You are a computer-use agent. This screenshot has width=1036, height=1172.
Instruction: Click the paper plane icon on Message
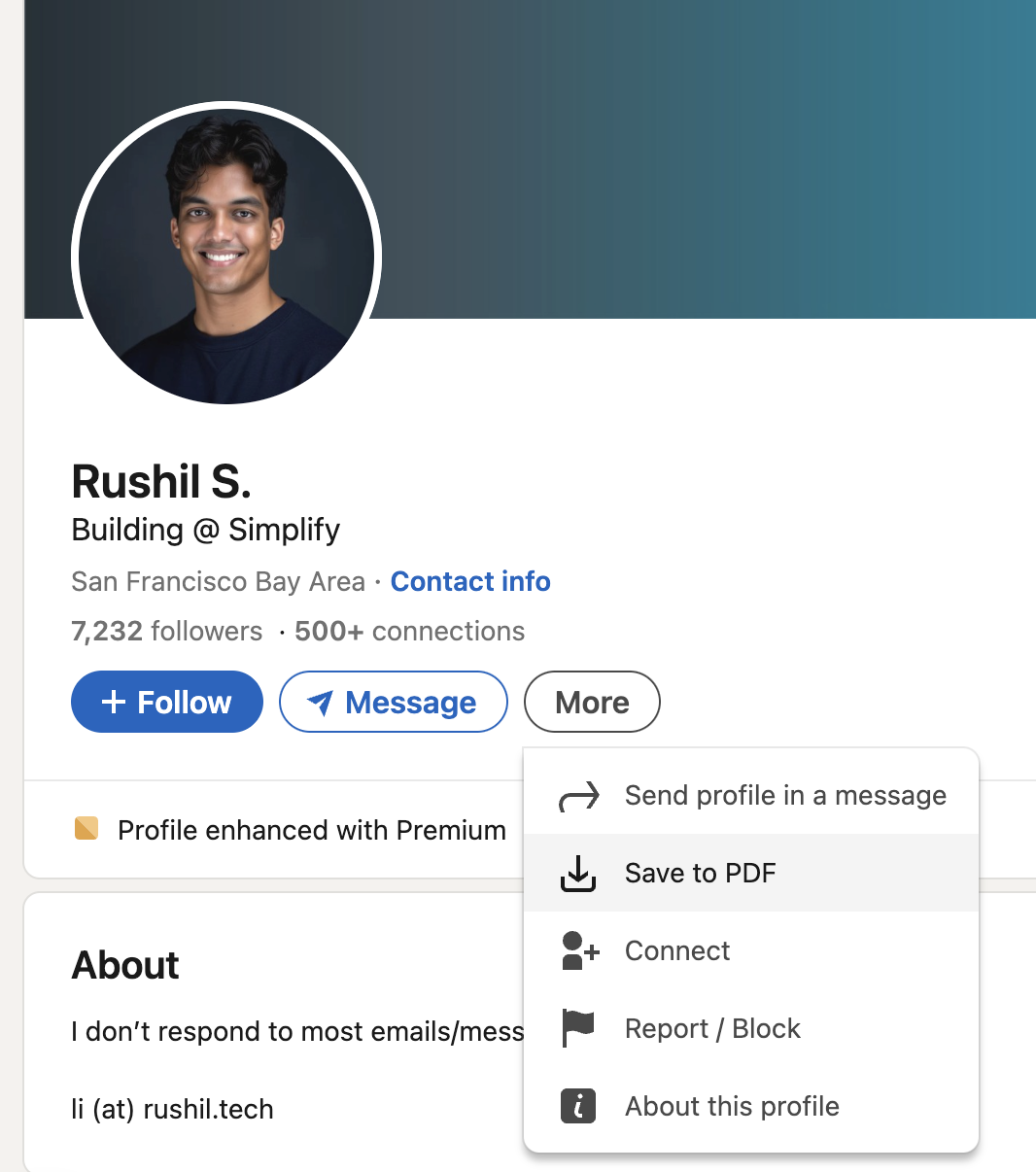point(320,702)
